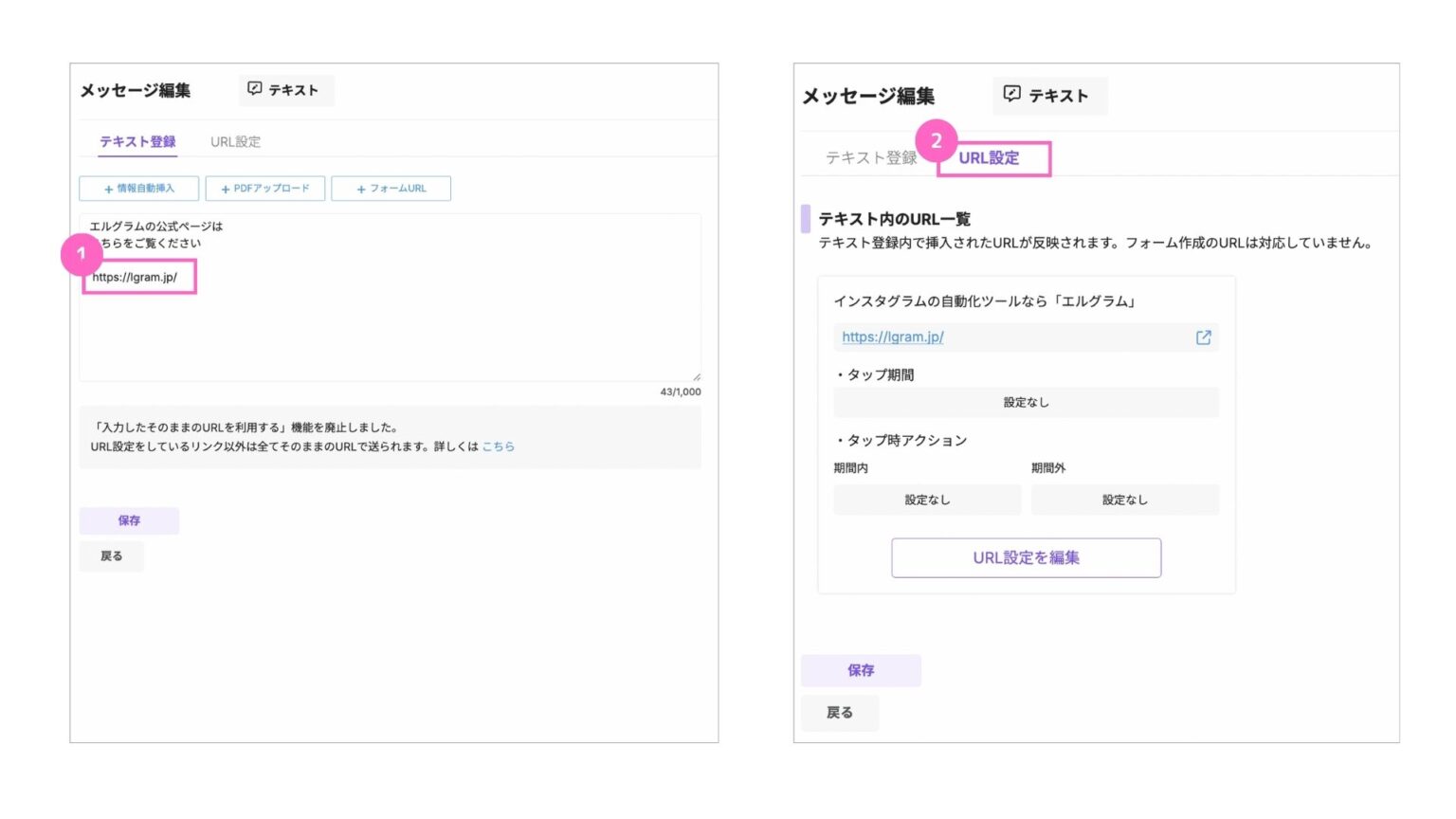Image resolution: width=1456 pixels, height=819 pixels.
Task: Click text message icon in left header
Action: [254, 89]
